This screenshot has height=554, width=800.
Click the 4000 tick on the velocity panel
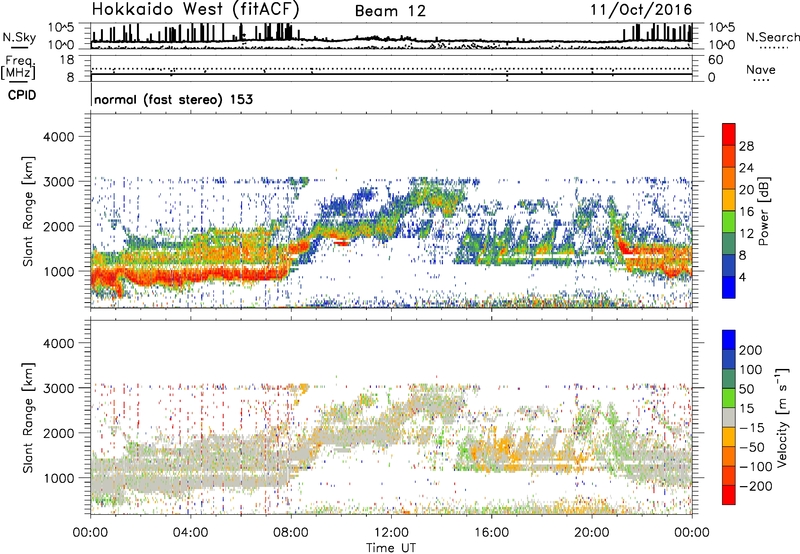[x=59, y=343]
